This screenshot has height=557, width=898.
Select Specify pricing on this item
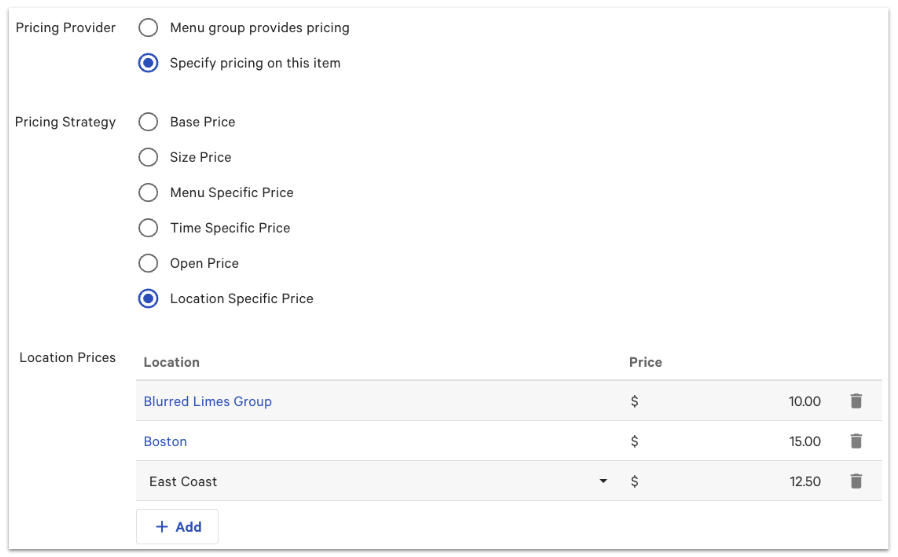[x=148, y=63]
